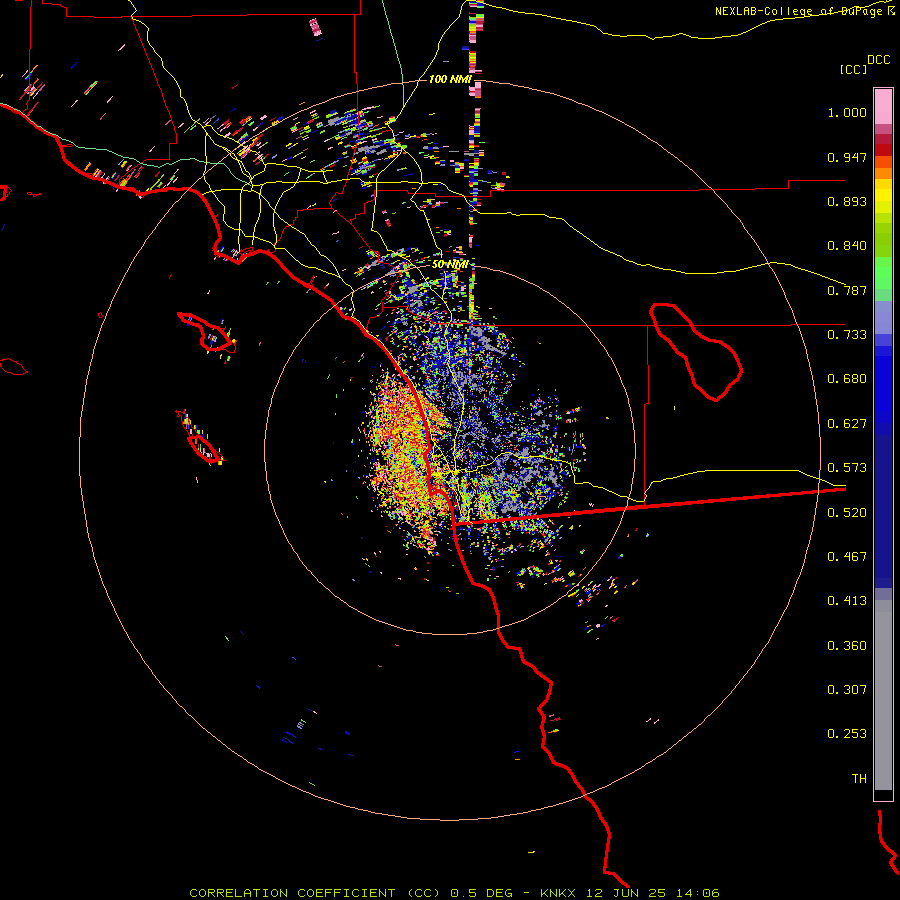
Task: Click the 0.573 legend value
Action: (847, 468)
